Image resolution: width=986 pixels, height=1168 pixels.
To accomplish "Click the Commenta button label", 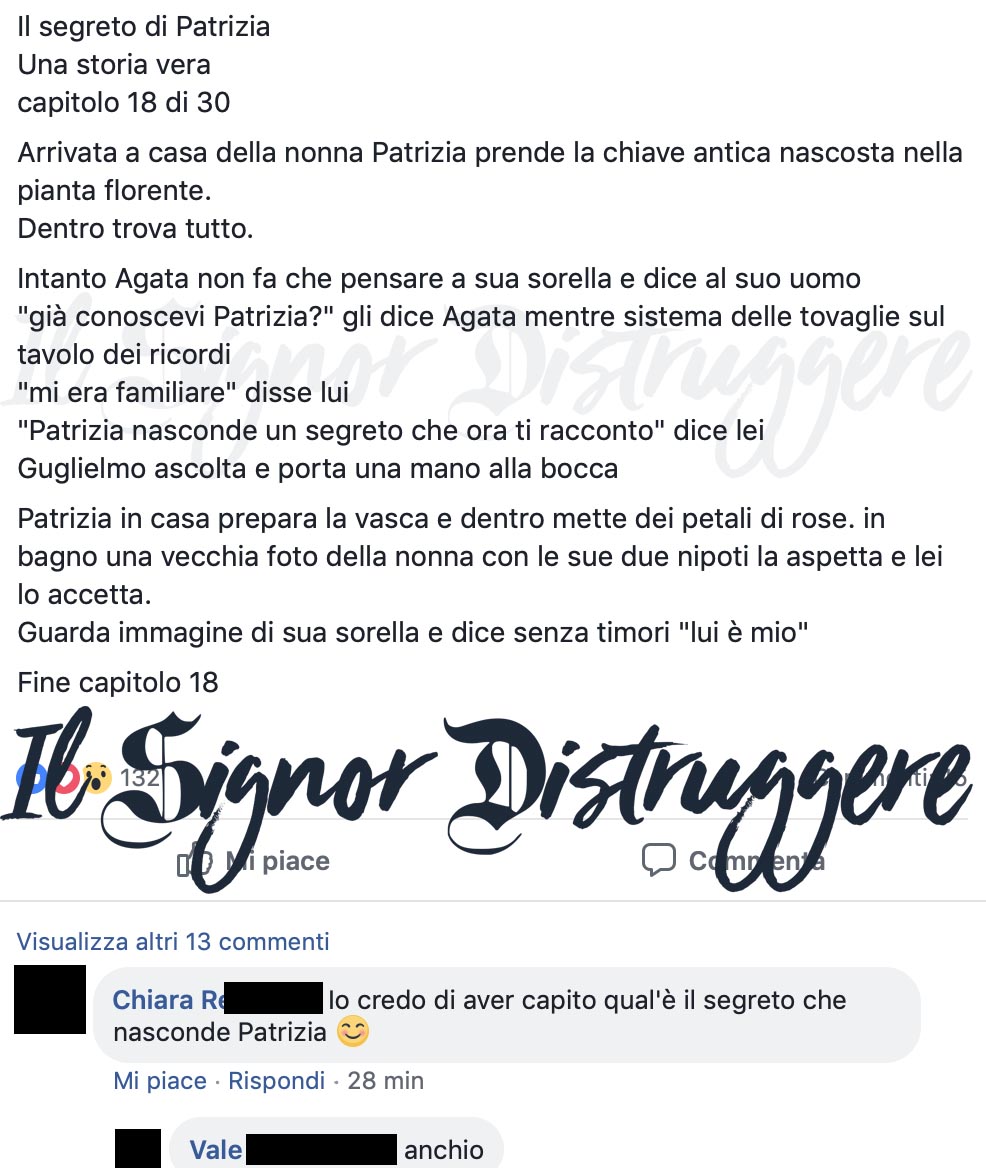I will tap(757, 861).
